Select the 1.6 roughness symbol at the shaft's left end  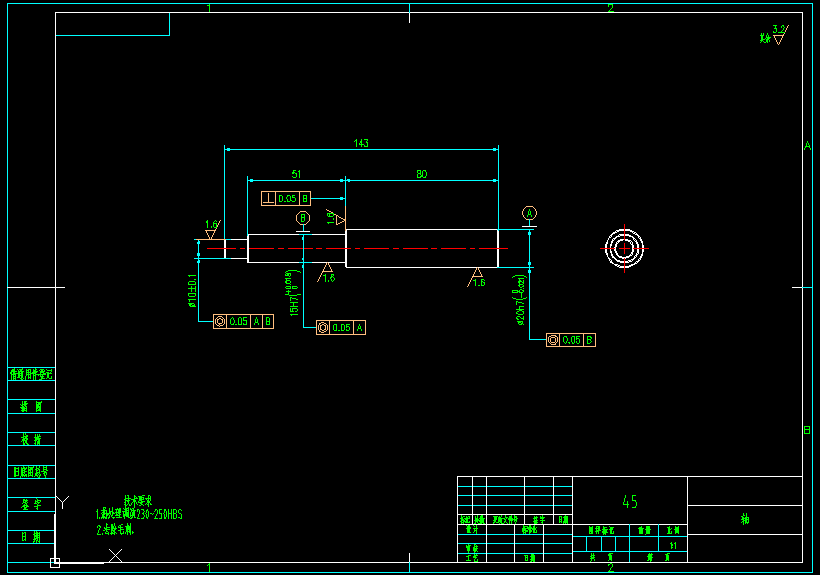pyautogui.click(x=212, y=229)
